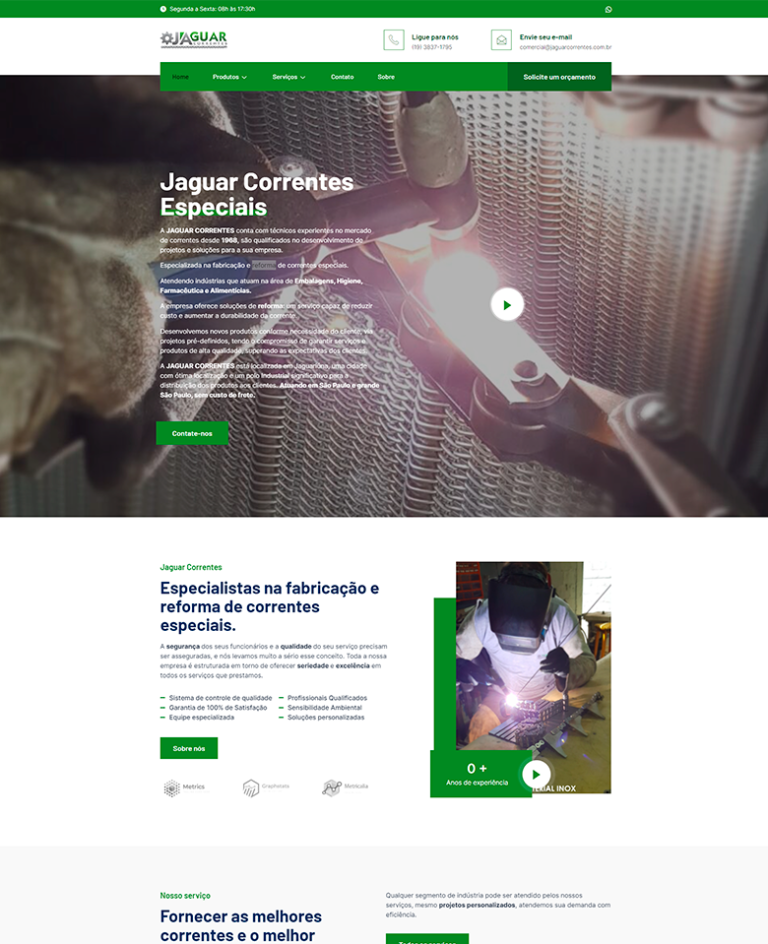Click the welder image thumbnail
This screenshot has width=768, height=944.
[533, 660]
